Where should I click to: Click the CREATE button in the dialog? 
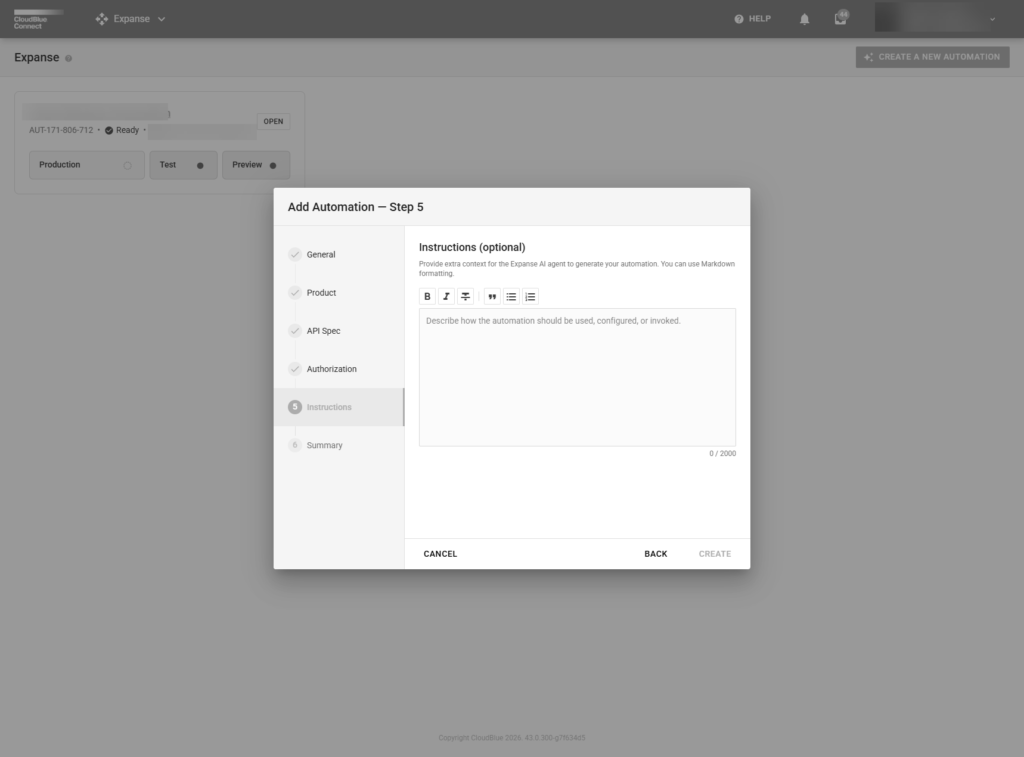(x=714, y=554)
